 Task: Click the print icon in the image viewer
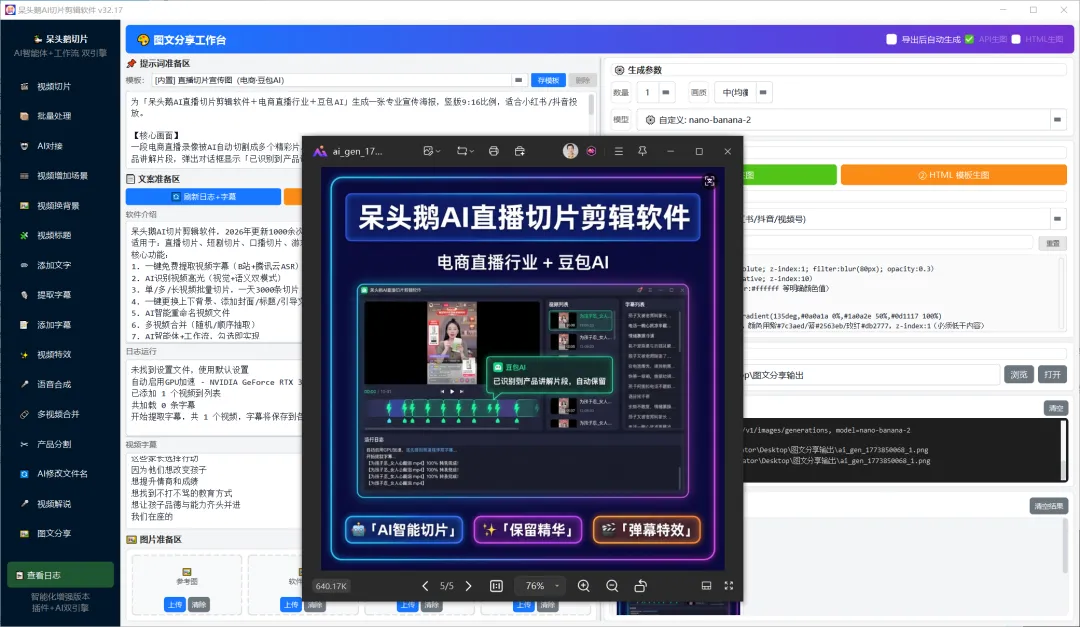click(494, 151)
